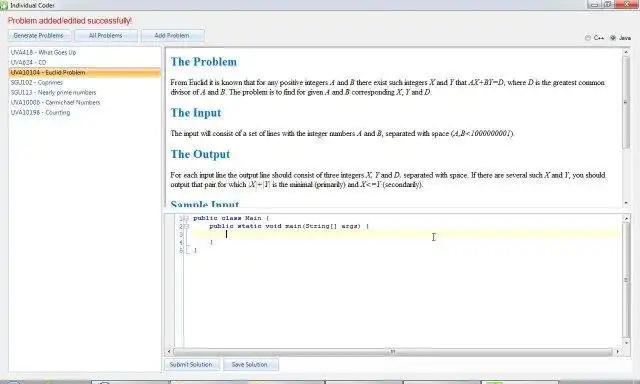Click the editor horizontal scrollbar thumb
Image resolution: width=640 pixels, height=384 pixels.
tap(393, 351)
